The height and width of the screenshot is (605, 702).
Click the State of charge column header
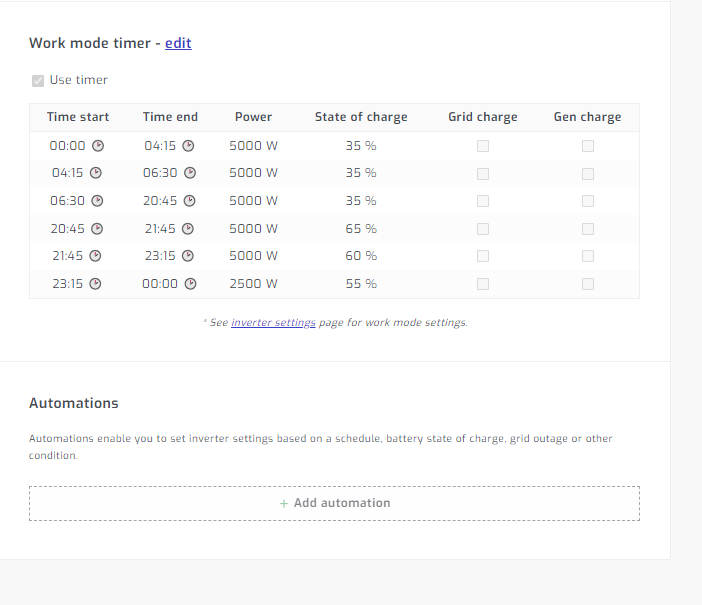click(x=361, y=117)
